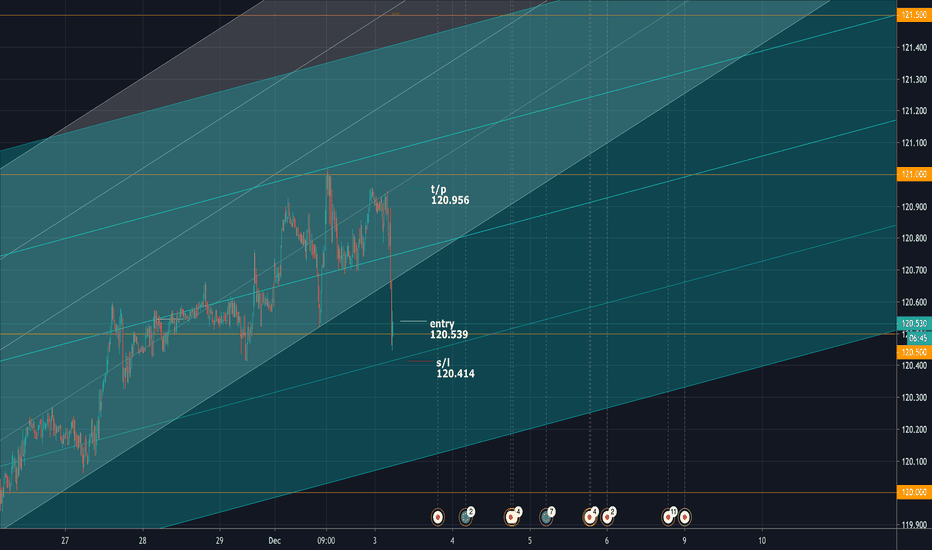Click the 06:45 bar countdown label
This screenshot has width=932, height=550.
(917, 338)
